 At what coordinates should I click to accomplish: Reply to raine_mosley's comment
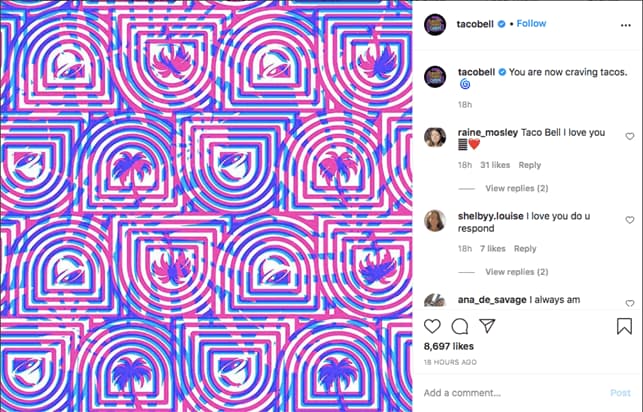[529, 165]
